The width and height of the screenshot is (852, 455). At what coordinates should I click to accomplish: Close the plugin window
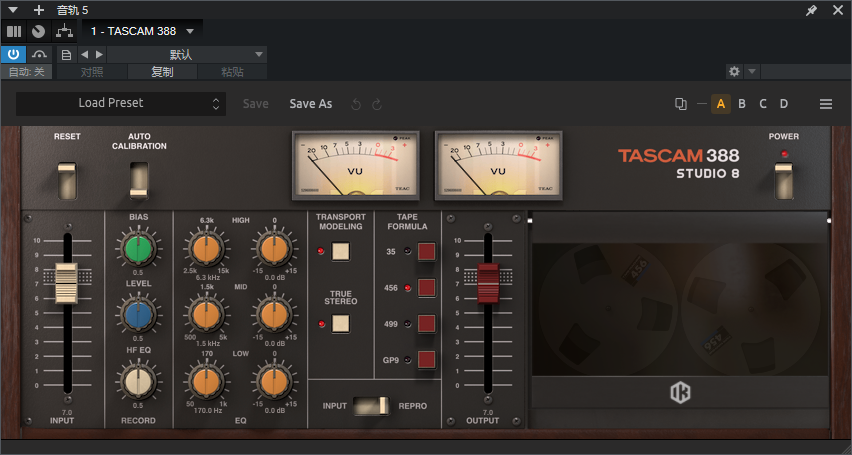tap(837, 10)
